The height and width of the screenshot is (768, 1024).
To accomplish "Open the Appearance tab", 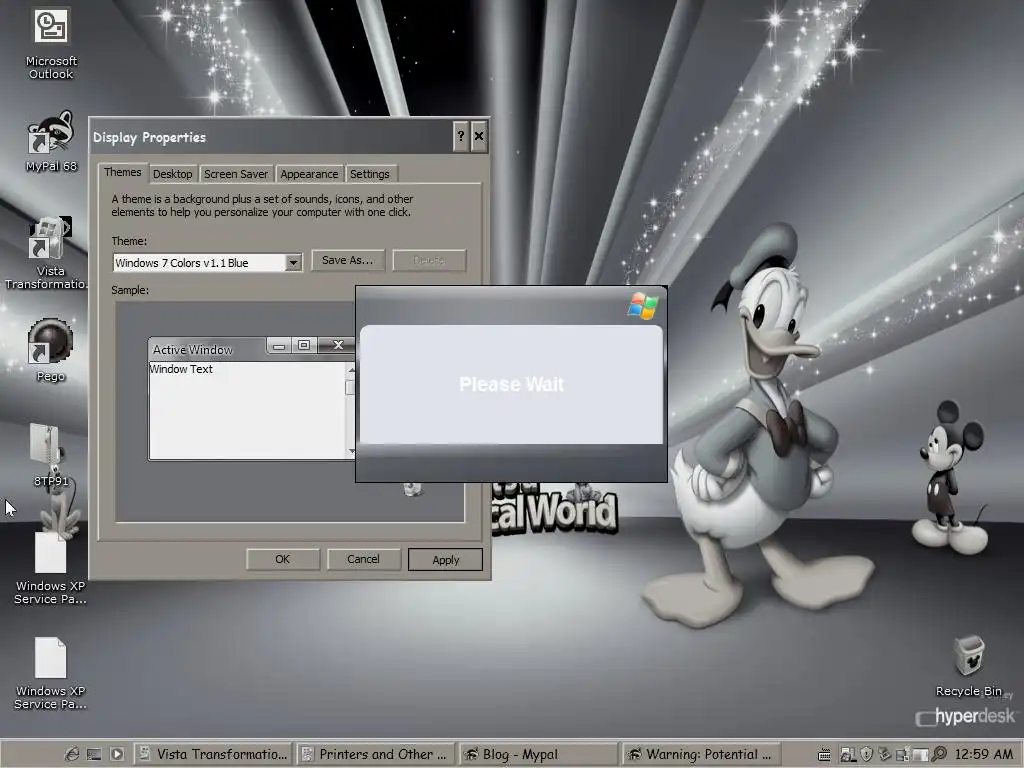I will tap(309, 174).
